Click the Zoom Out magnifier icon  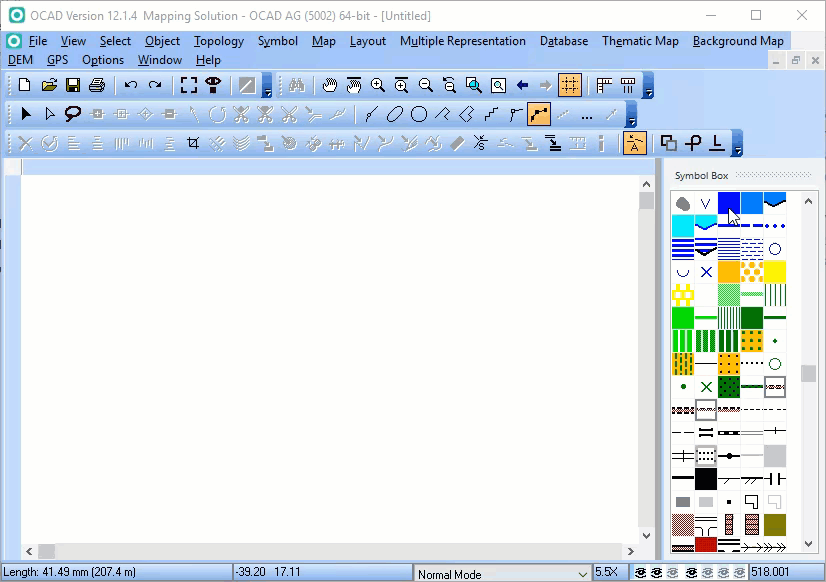coord(426,85)
